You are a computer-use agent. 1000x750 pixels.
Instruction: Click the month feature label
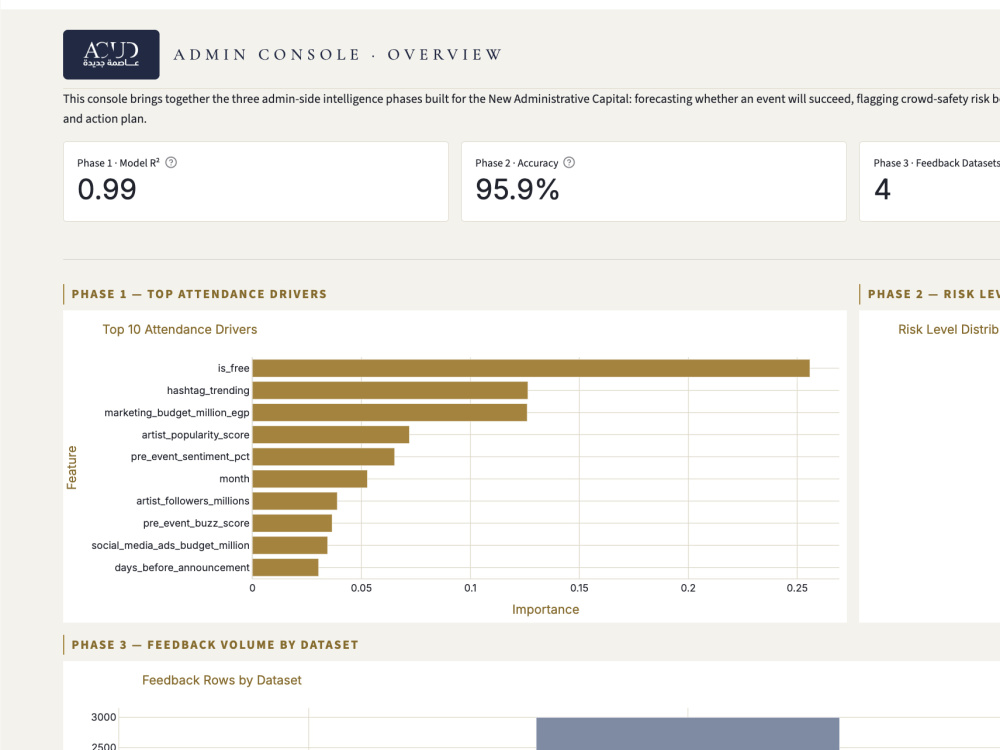234,479
